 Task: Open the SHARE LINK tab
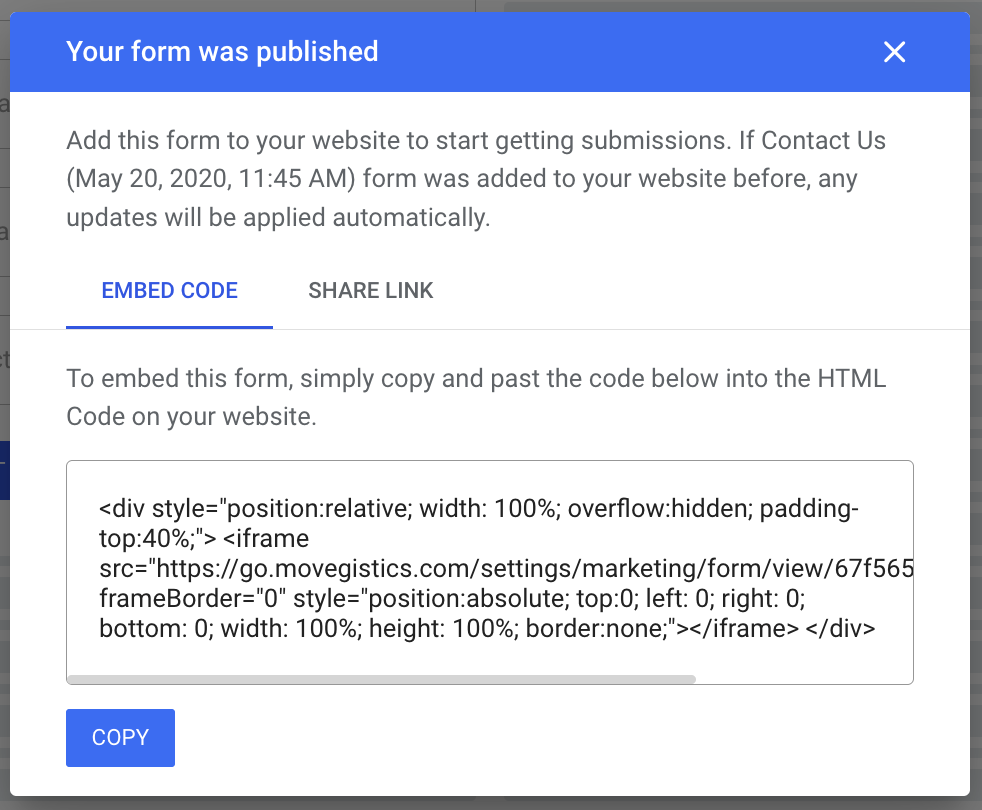[371, 291]
